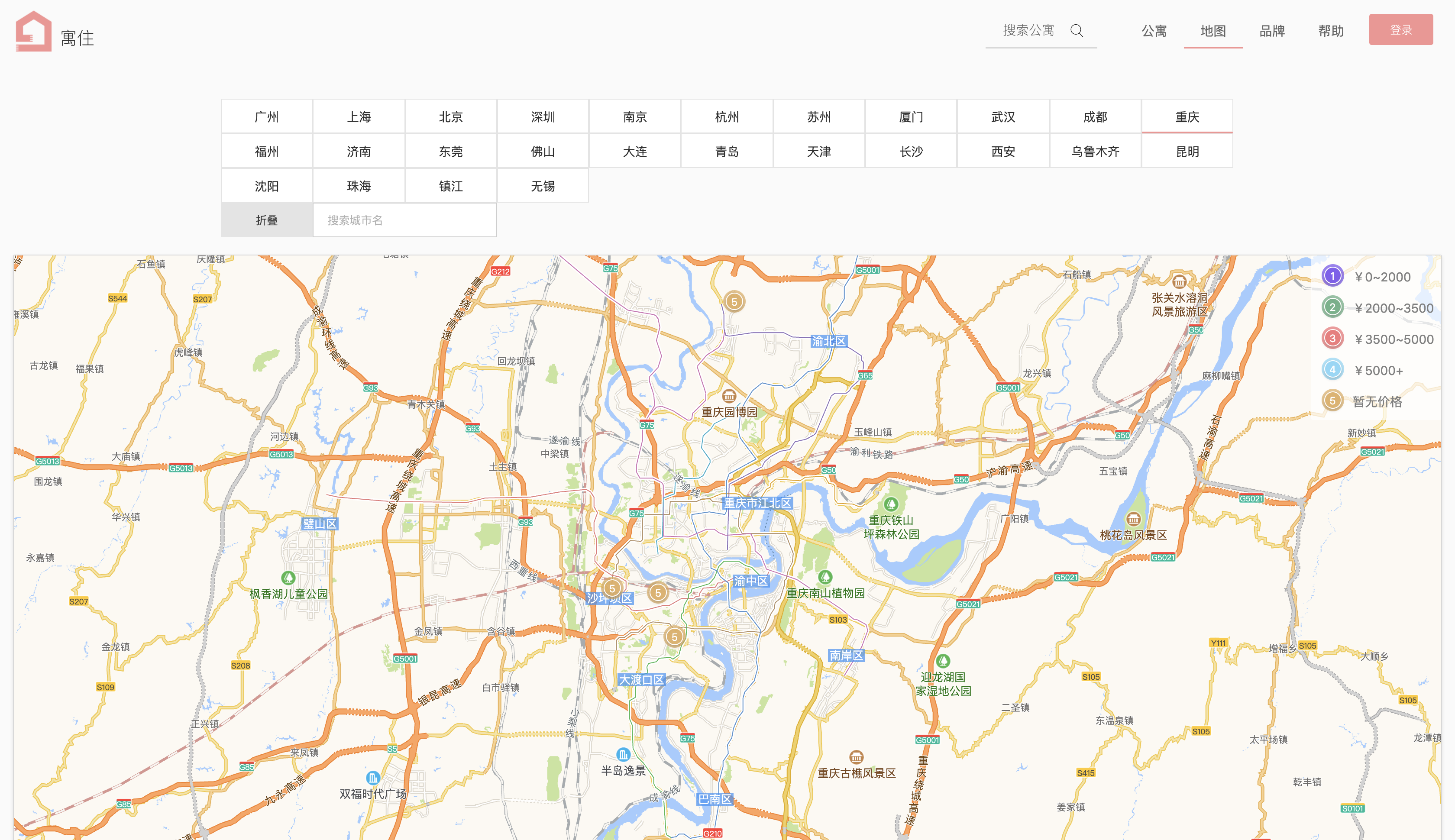Click the 张关水溶洞 scenic area icon
This screenshot has height=840, width=1455.
click(x=1179, y=281)
